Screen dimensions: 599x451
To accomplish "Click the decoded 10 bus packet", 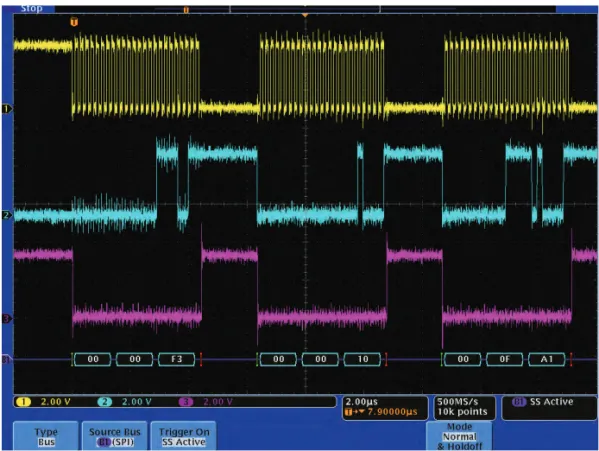I will (x=363, y=359).
